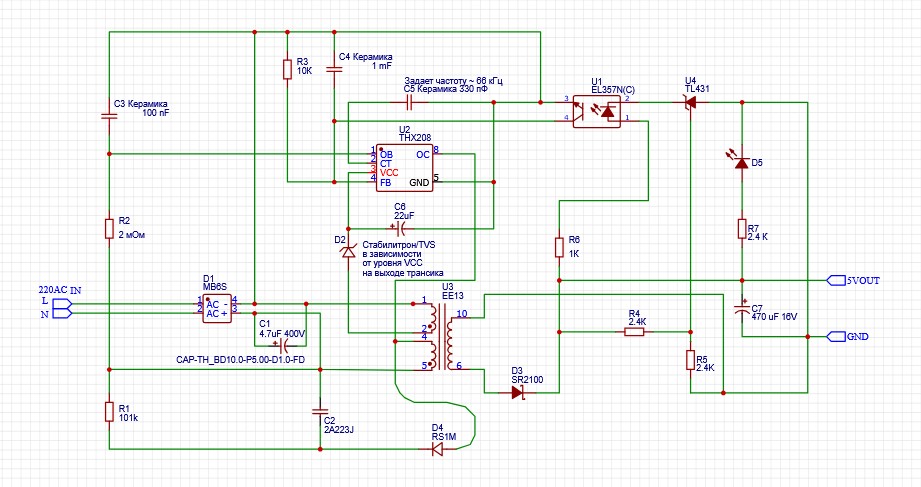Select capacitor C2 2A223J symbol

320,412
